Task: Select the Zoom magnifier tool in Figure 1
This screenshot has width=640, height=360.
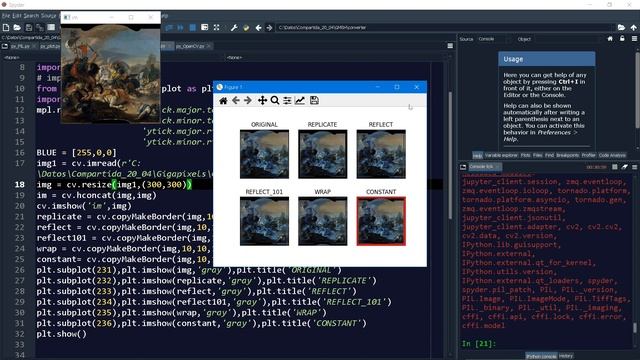Action: pos(275,100)
